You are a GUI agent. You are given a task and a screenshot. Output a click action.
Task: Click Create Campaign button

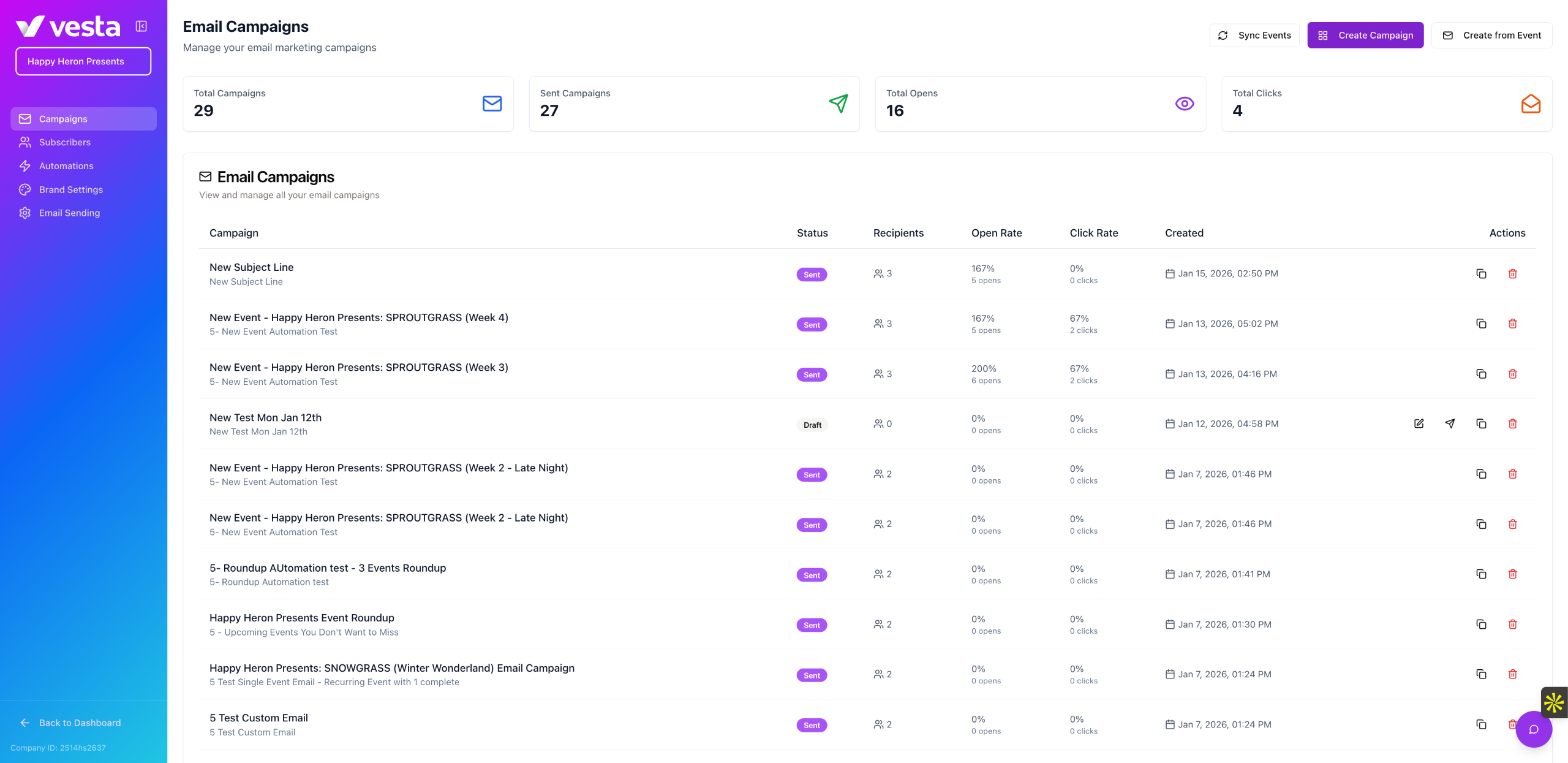tap(1365, 36)
